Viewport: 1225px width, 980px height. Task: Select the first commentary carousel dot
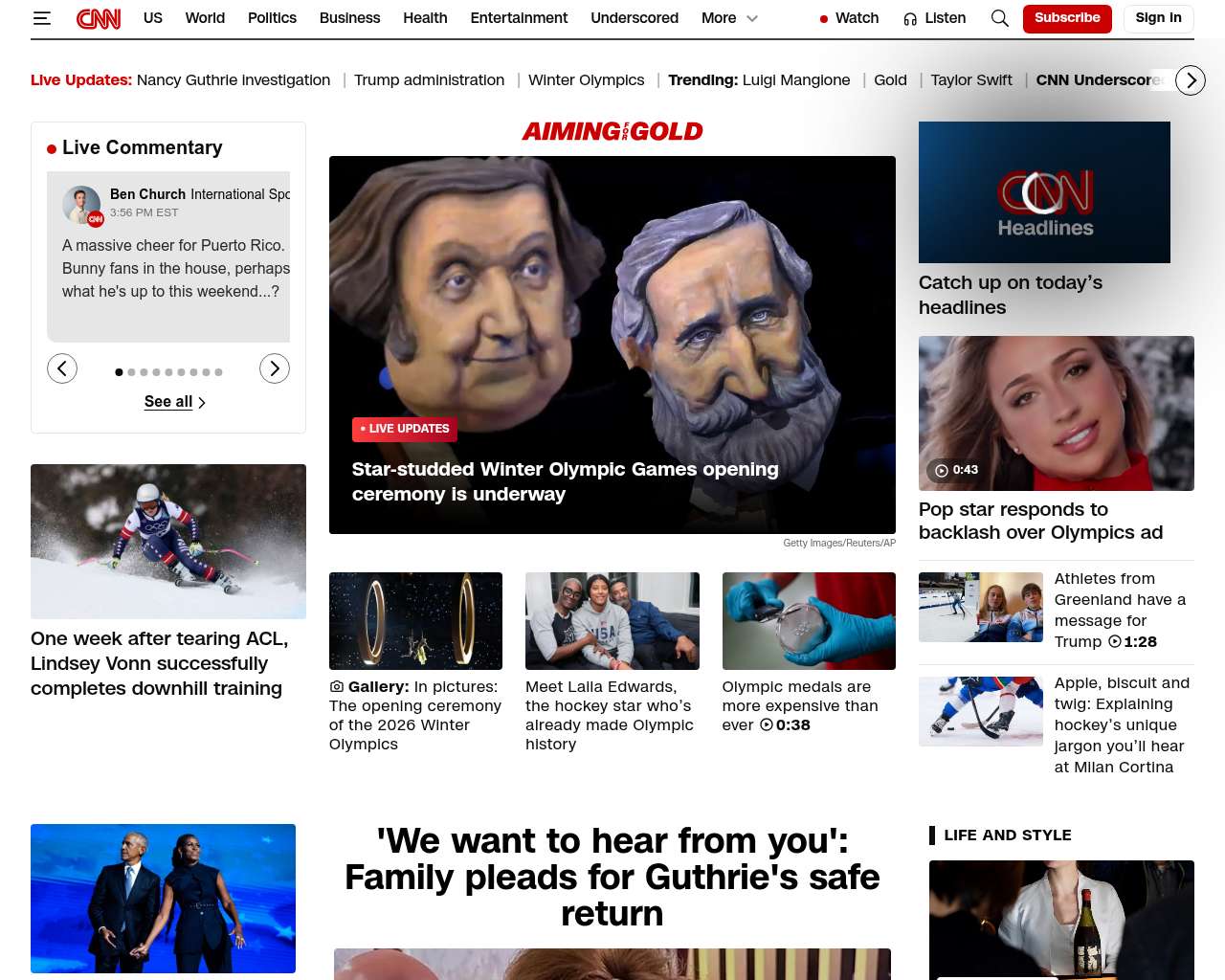(x=119, y=372)
